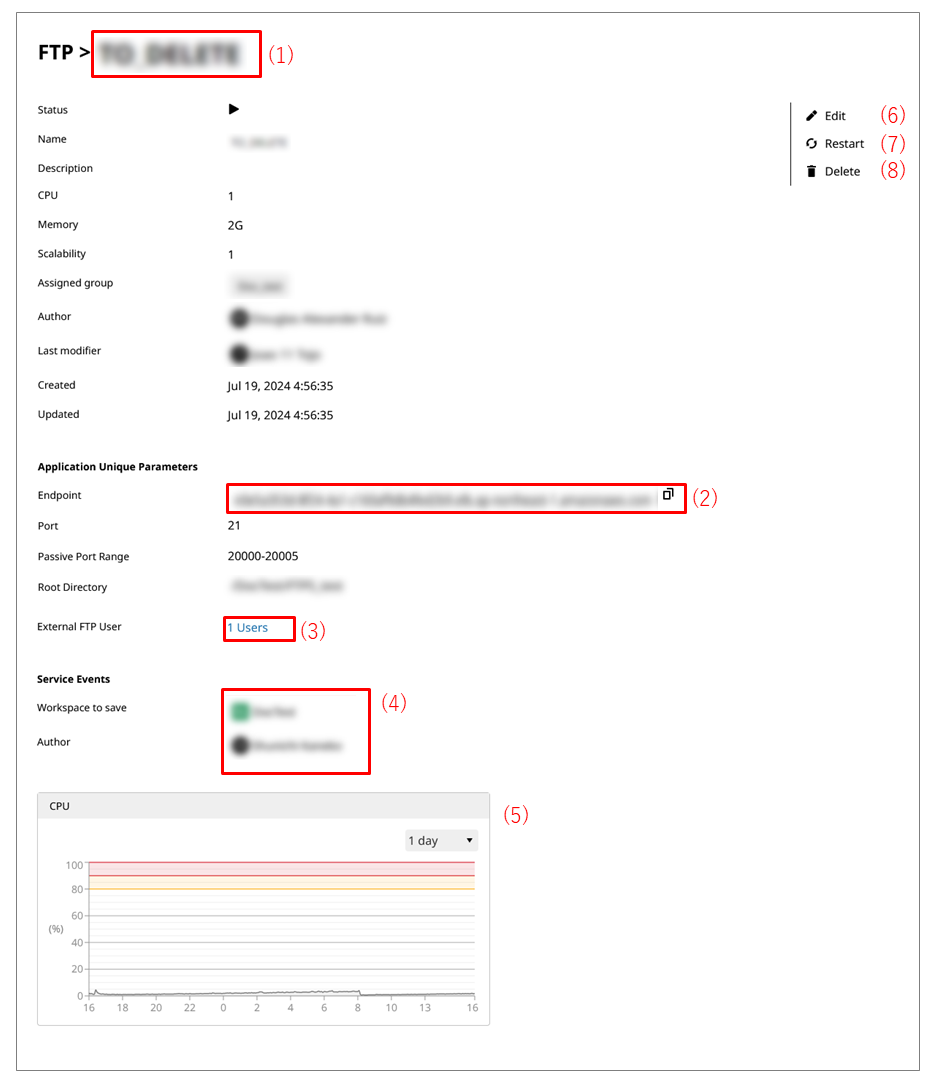The image size is (926, 1077).
Task: Click the CPU panel header
Action: (263, 806)
